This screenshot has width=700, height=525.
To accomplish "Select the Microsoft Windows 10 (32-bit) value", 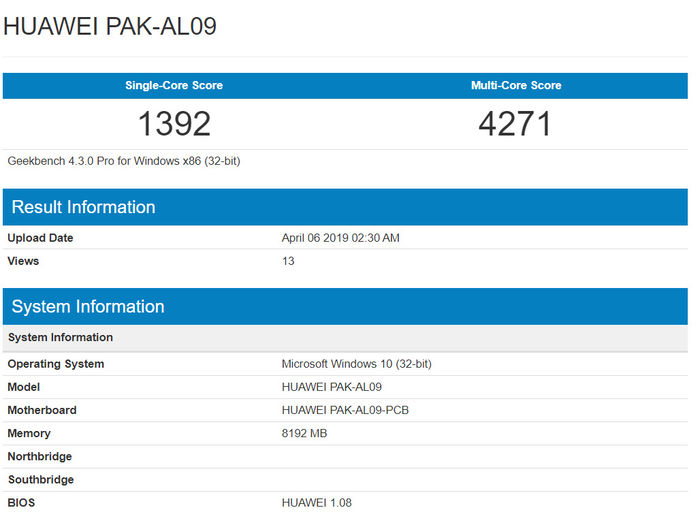I will pos(357,364).
